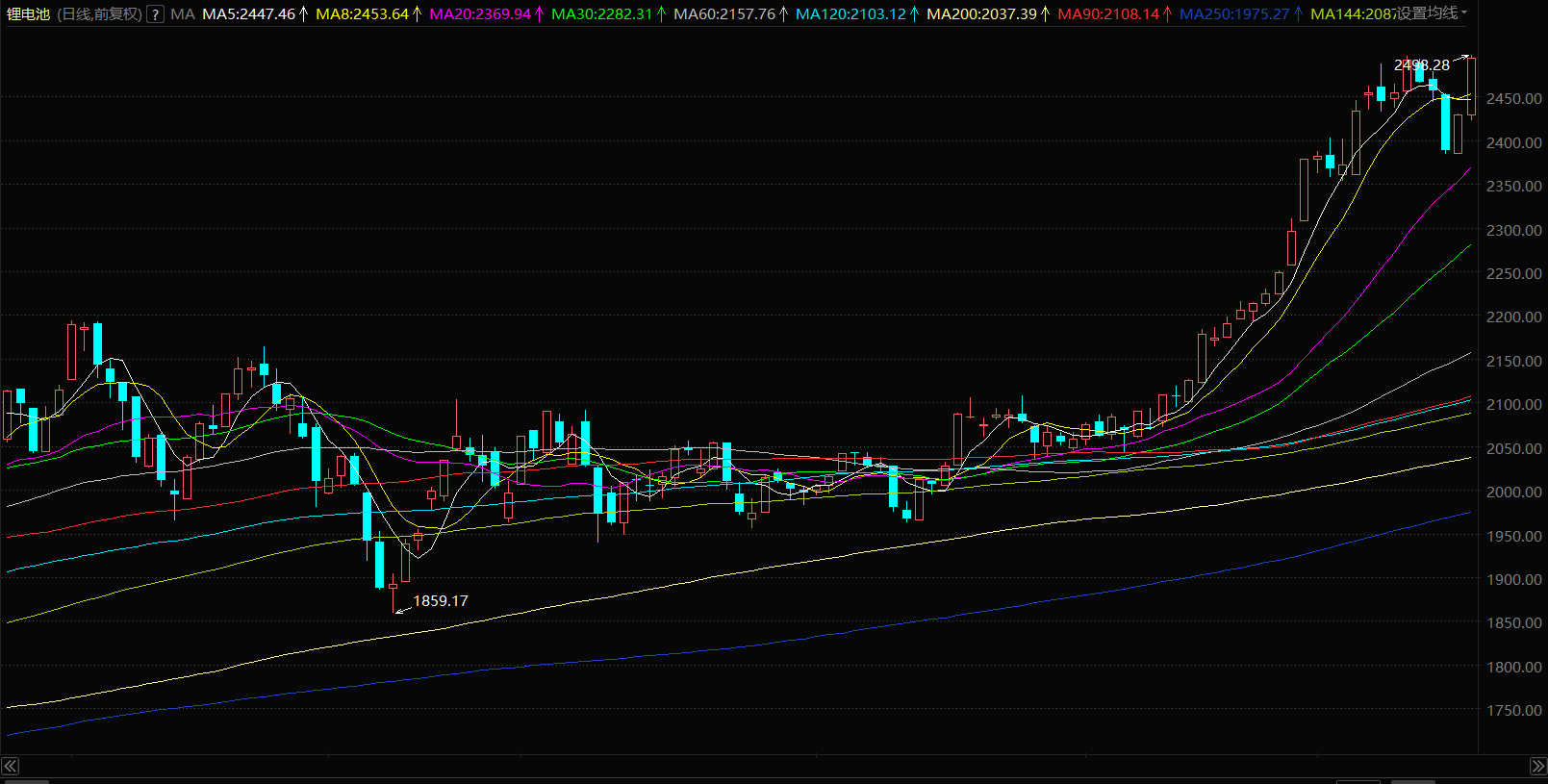Click the 1850.00 price axis label
The height and width of the screenshot is (784, 1548).
tap(1514, 623)
